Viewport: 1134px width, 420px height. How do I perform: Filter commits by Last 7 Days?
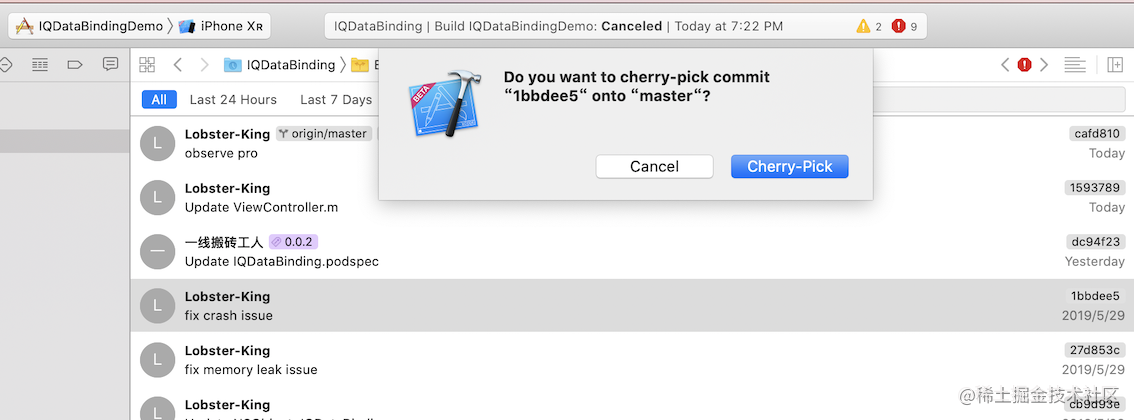336,100
